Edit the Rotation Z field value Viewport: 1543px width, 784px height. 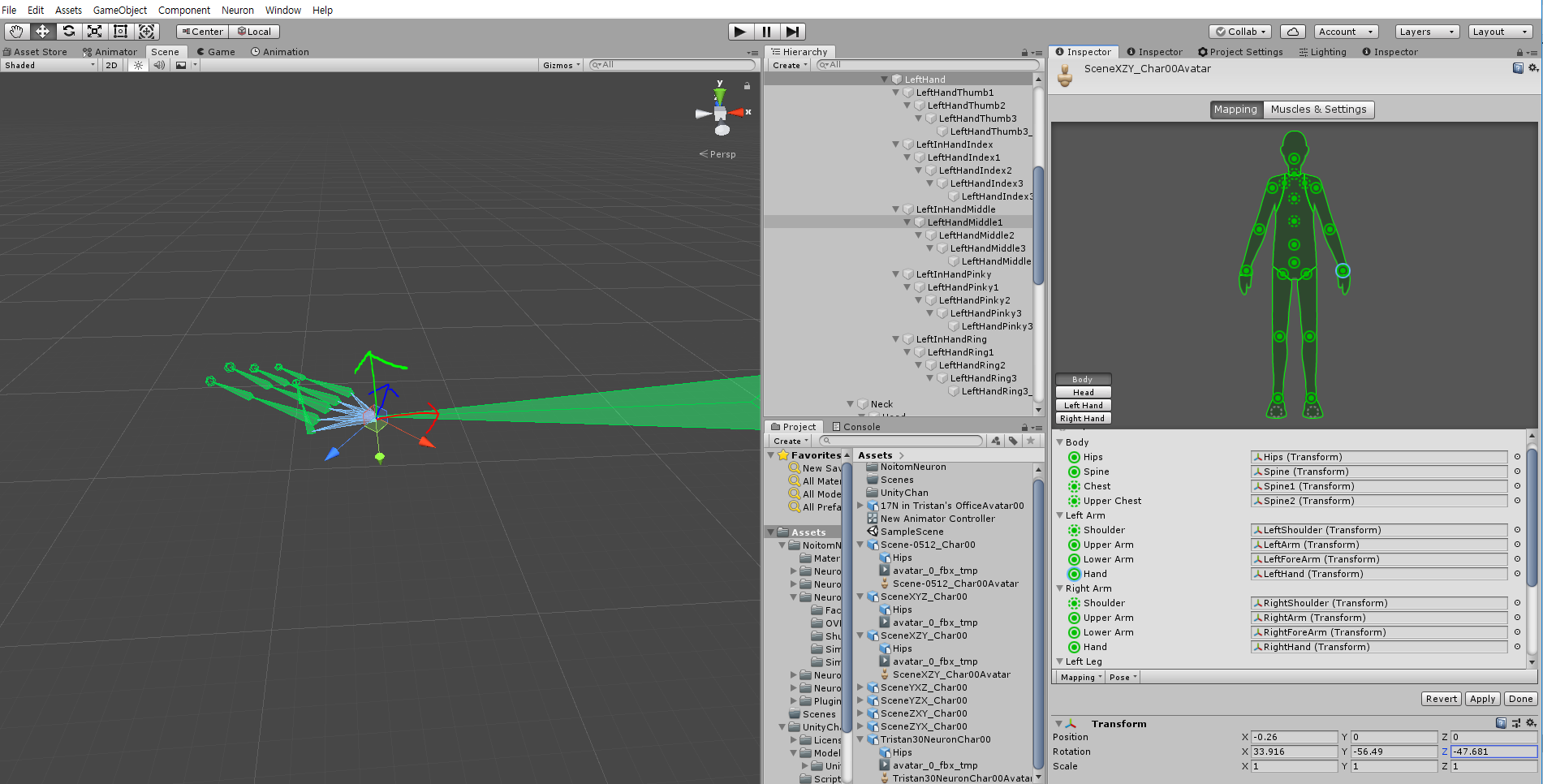click(1493, 752)
